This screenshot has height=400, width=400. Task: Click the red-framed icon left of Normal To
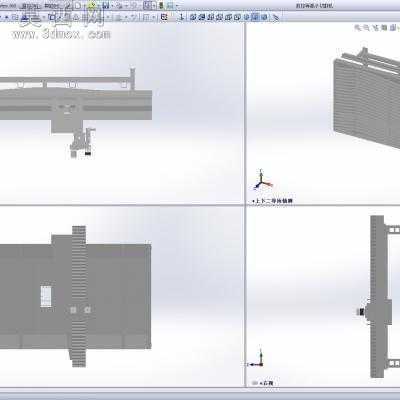point(164,17)
